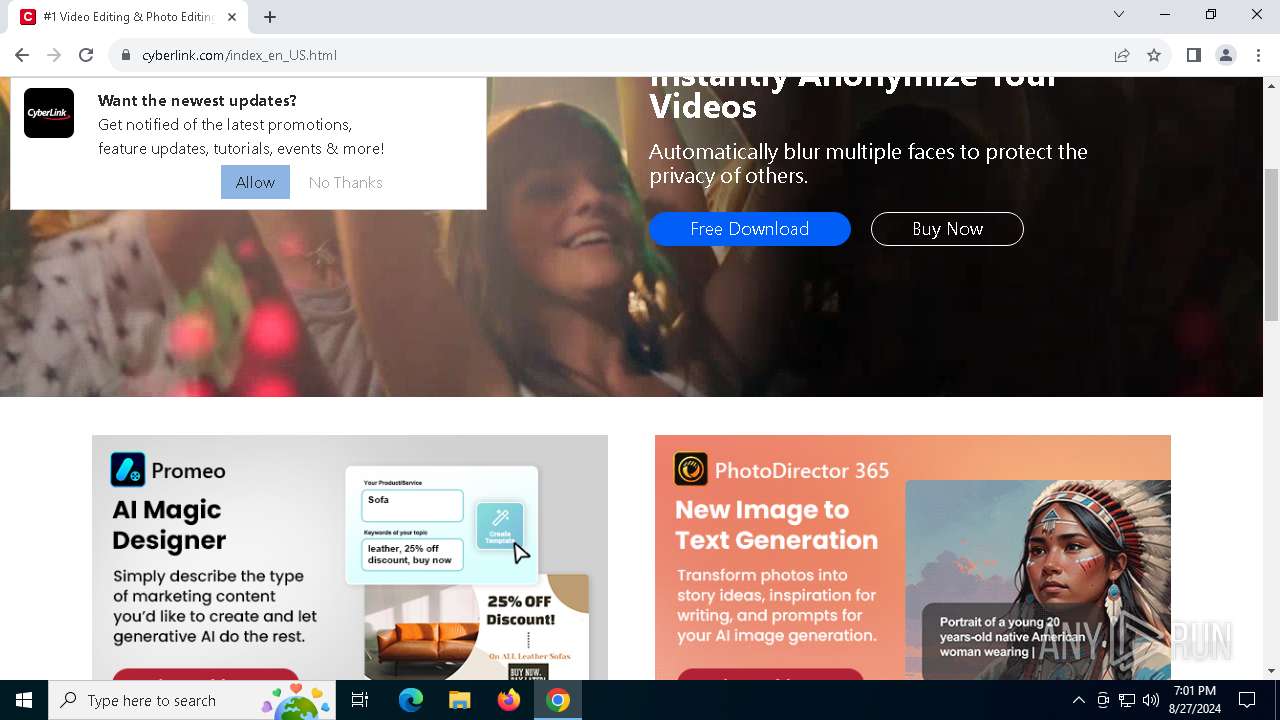Select the #1 Video Editing & Photo Editing tab

(x=130, y=17)
